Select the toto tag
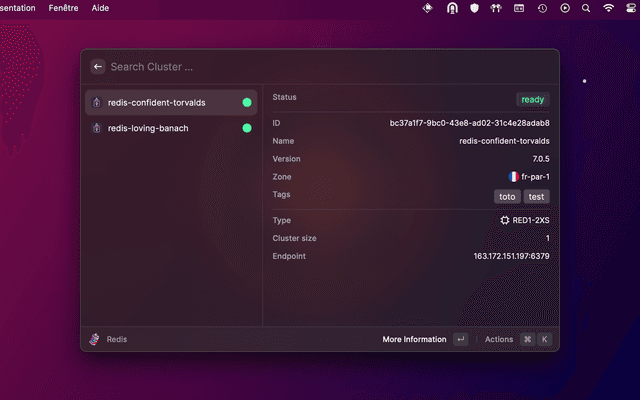 [x=507, y=196]
